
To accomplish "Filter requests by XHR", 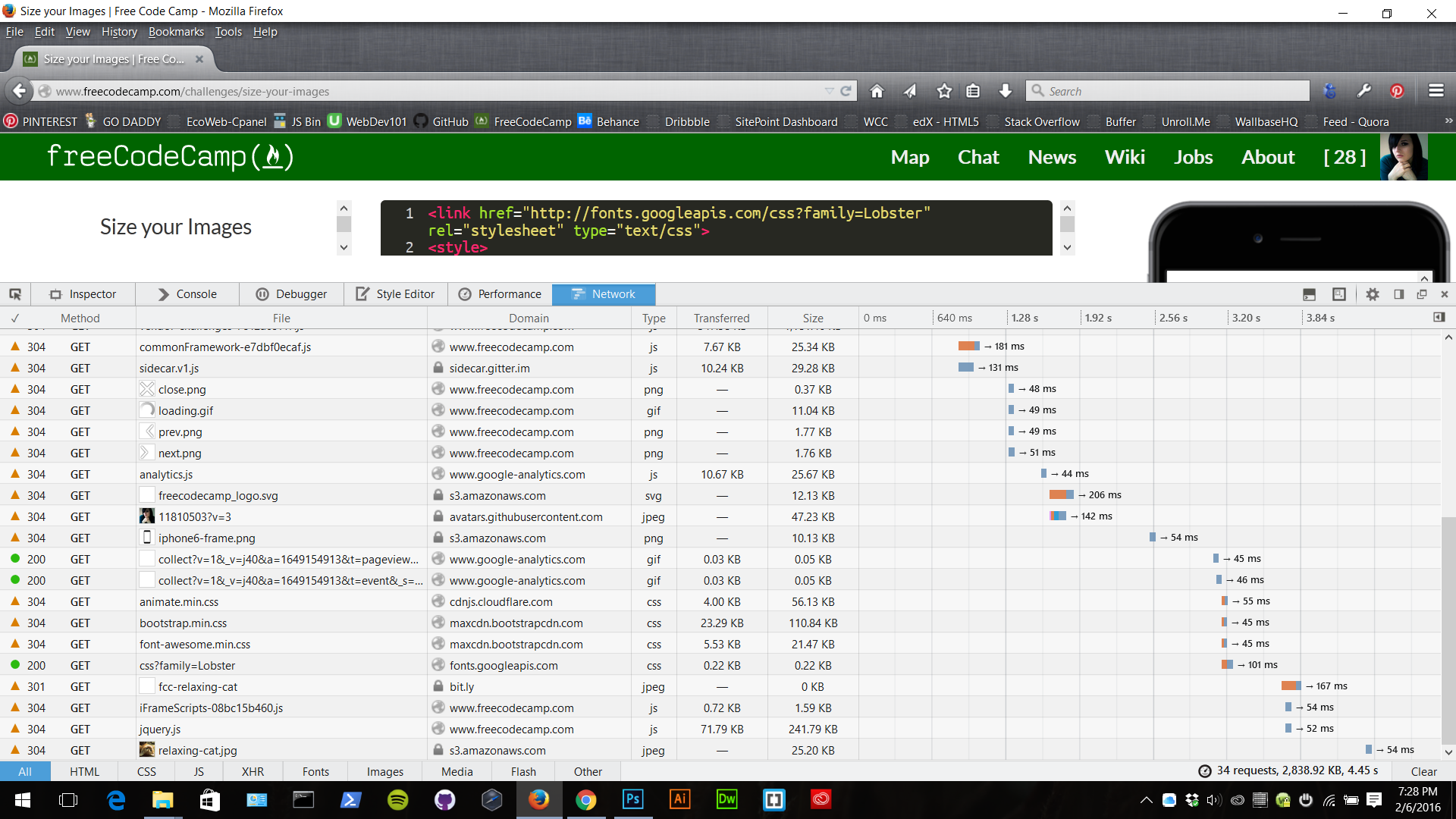I will coord(253,771).
